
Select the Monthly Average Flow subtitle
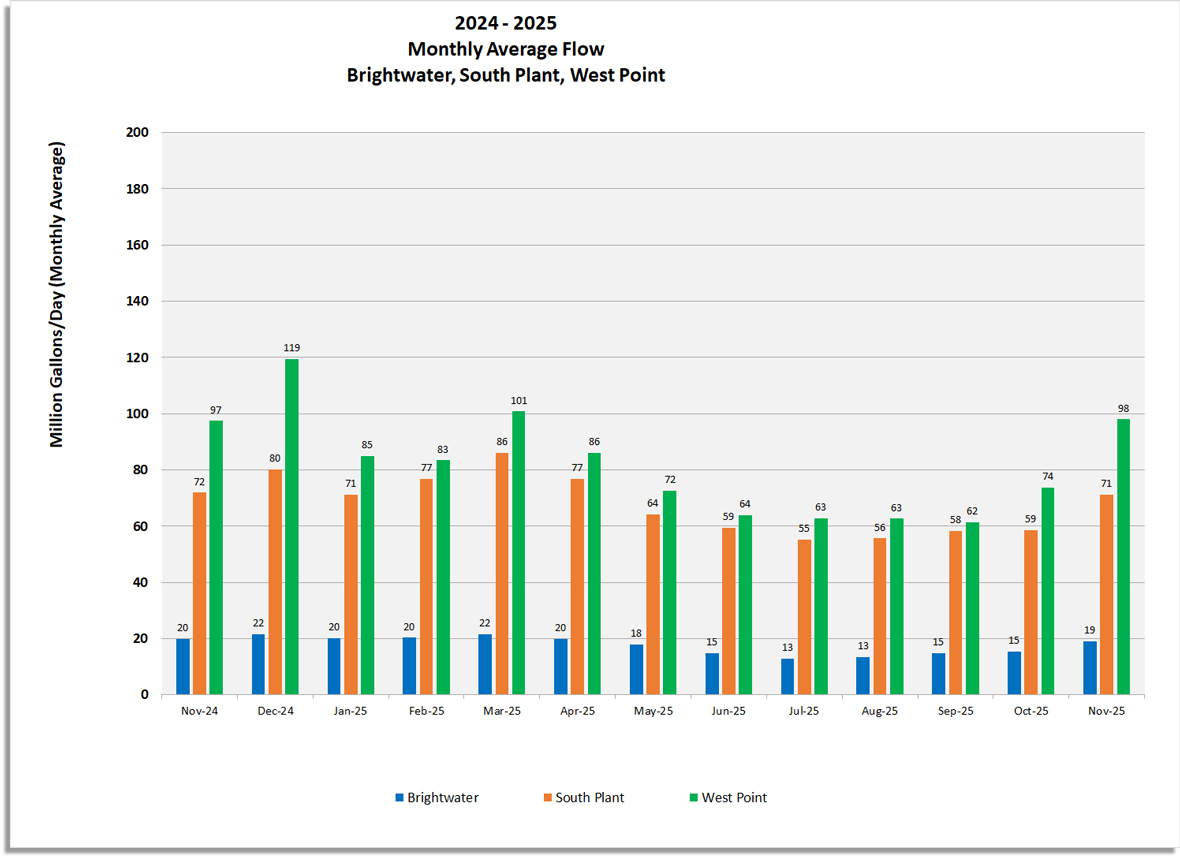tap(506, 48)
